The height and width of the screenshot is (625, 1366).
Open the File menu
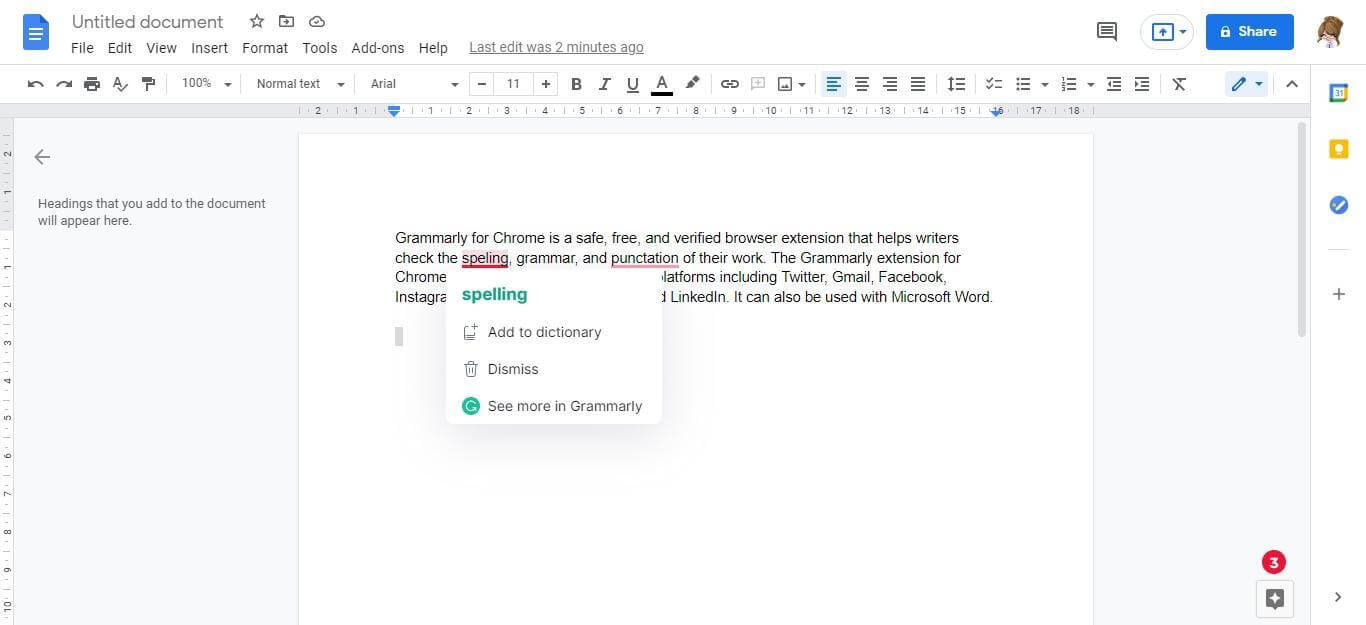point(82,48)
